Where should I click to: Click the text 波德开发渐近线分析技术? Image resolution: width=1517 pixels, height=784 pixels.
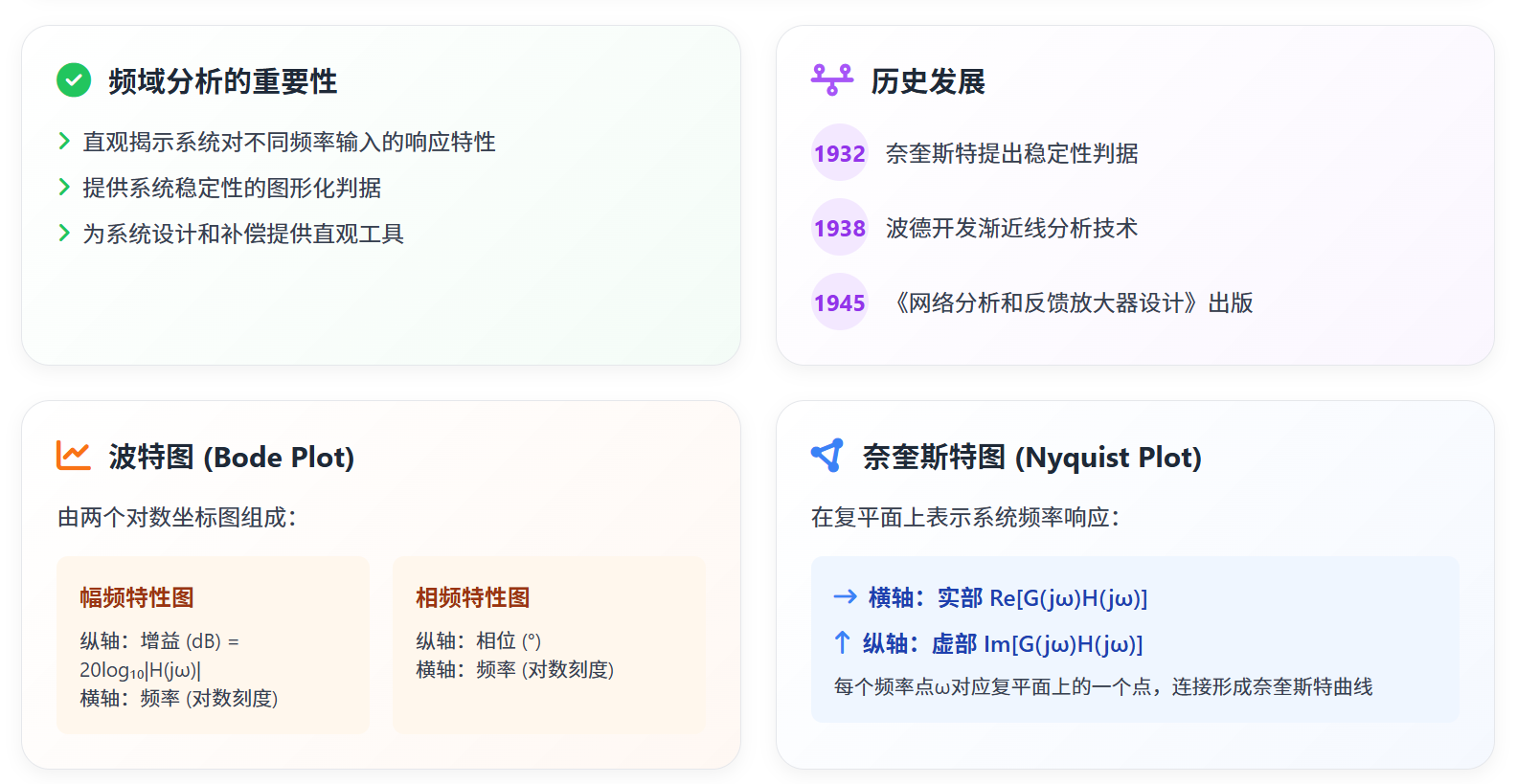[x=1012, y=228]
